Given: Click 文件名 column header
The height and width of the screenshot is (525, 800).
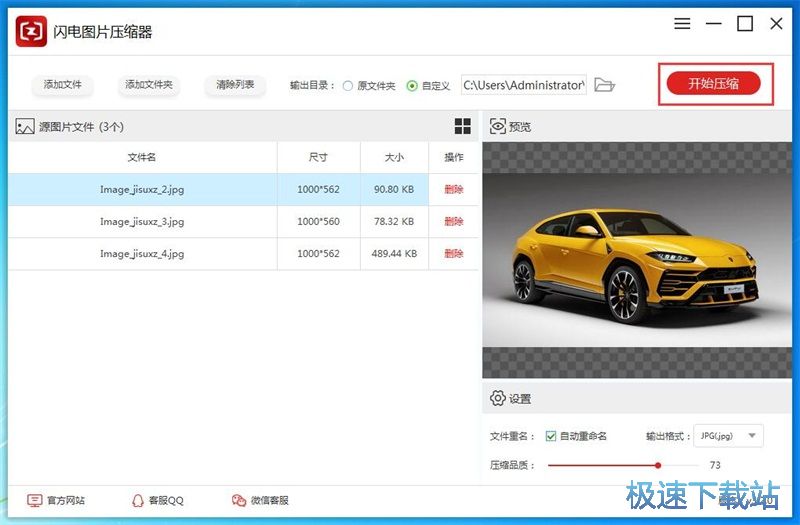Looking at the screenshot, I should [x=142, y=157].
